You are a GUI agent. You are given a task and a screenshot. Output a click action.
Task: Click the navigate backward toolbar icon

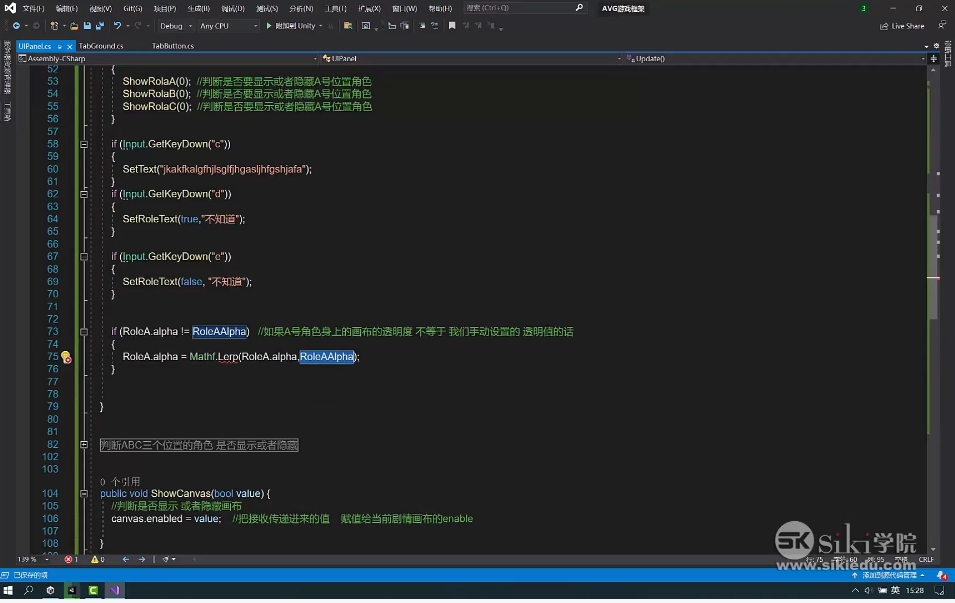pyautogui.click(x=16, y=26)
